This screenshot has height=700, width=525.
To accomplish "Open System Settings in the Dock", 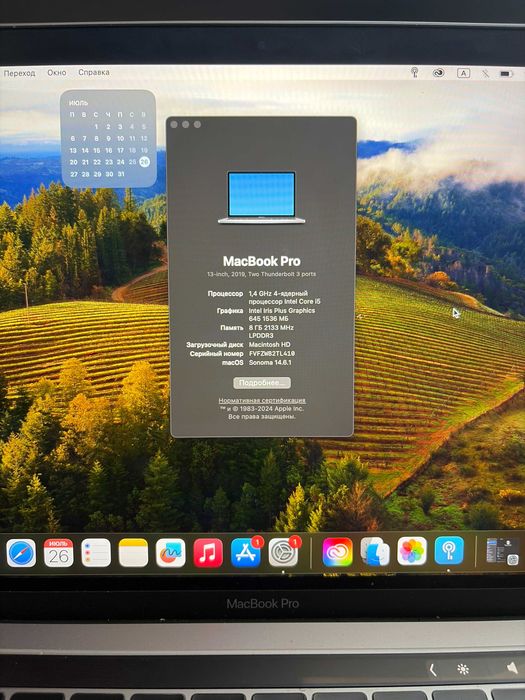I will pyautogui.click(x=283, y=553).
